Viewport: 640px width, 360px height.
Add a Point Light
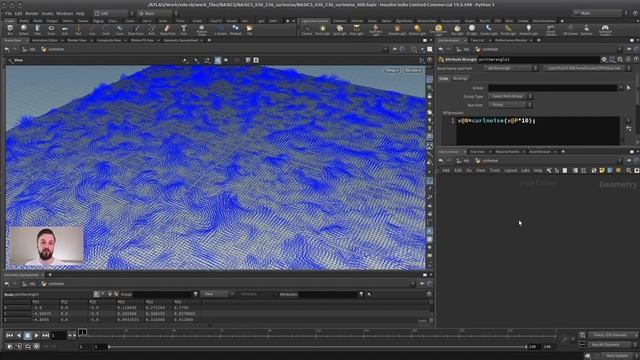click(x=322, y=29)
